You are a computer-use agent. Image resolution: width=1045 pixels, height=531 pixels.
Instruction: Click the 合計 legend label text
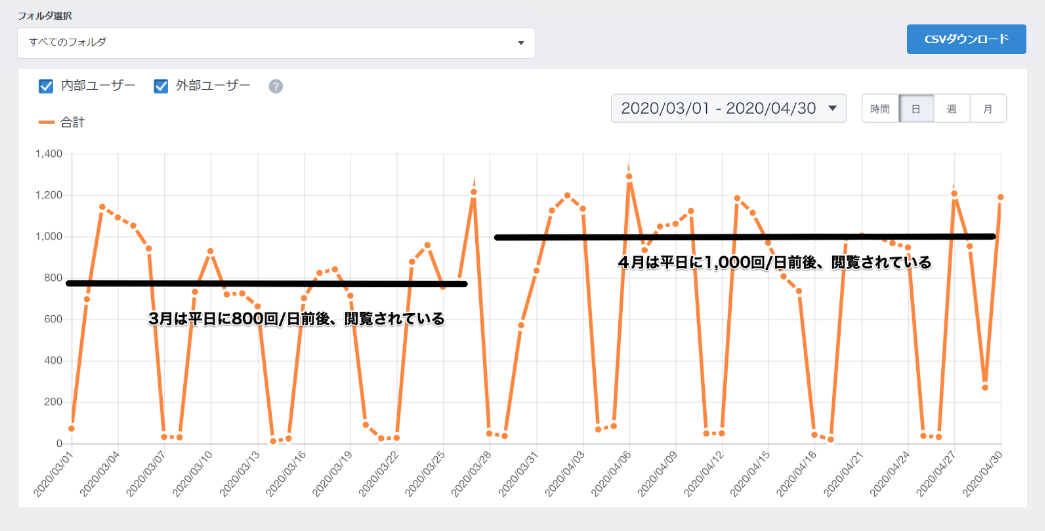coord(73,121)
